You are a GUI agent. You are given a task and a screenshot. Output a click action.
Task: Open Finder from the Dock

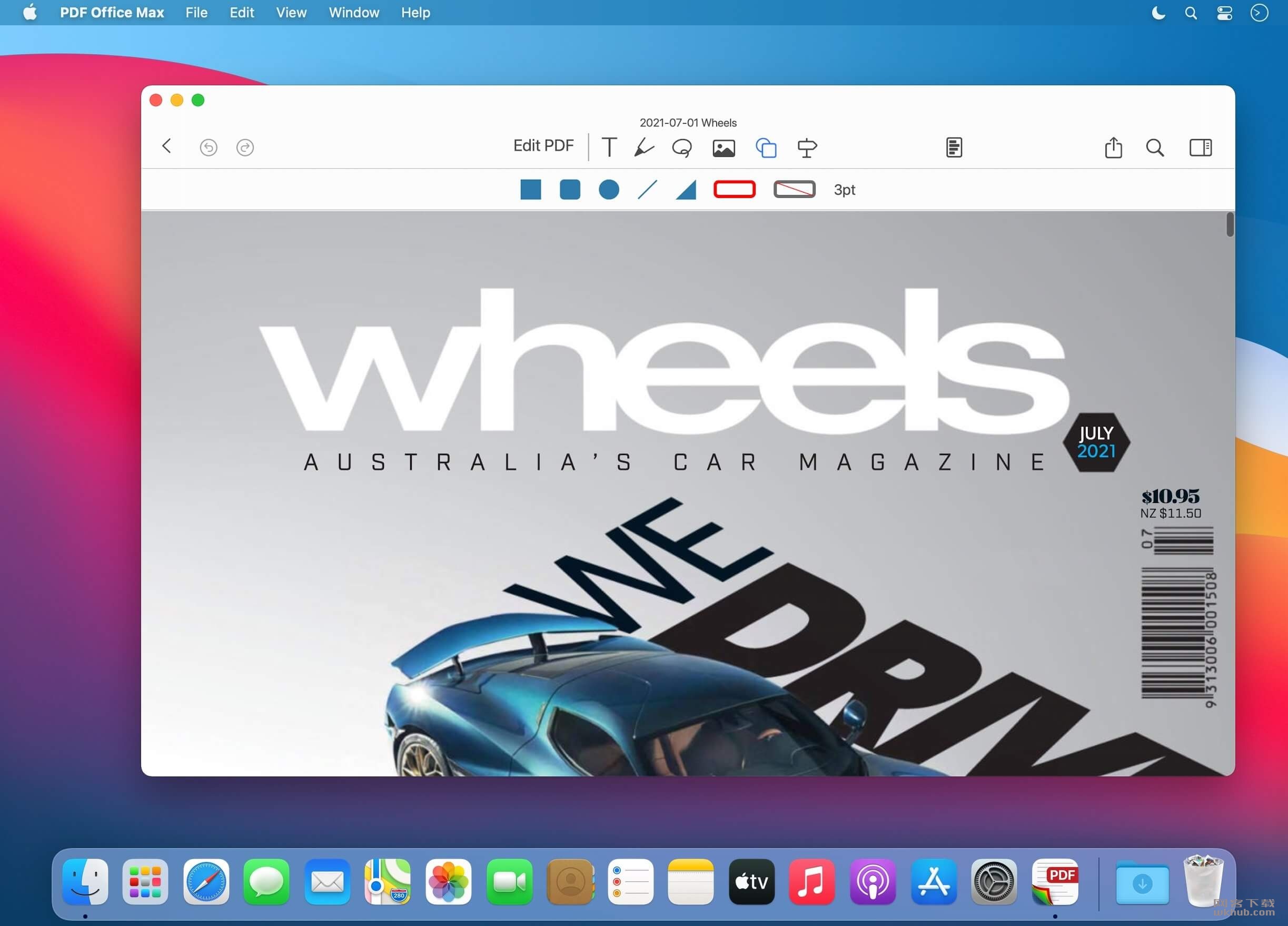click(85, 881)
